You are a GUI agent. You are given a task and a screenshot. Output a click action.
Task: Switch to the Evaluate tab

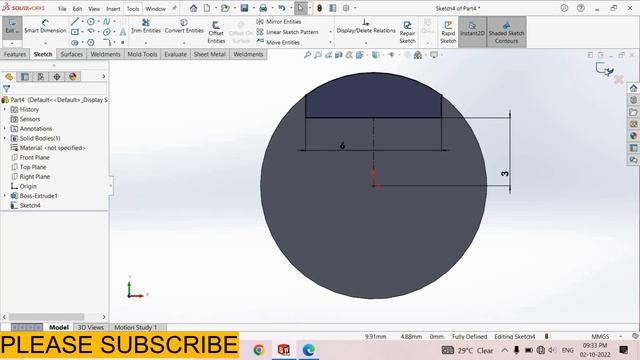click(176, 54)
